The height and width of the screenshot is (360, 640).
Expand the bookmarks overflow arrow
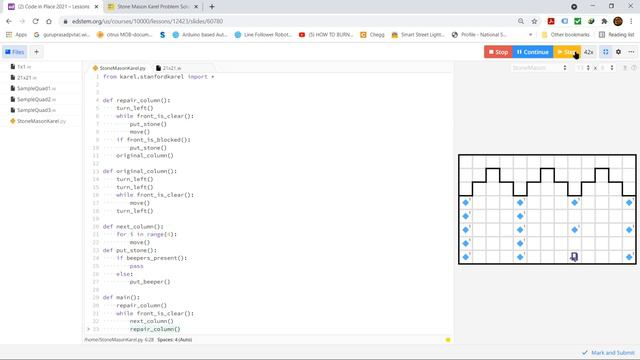coord(530,35)
